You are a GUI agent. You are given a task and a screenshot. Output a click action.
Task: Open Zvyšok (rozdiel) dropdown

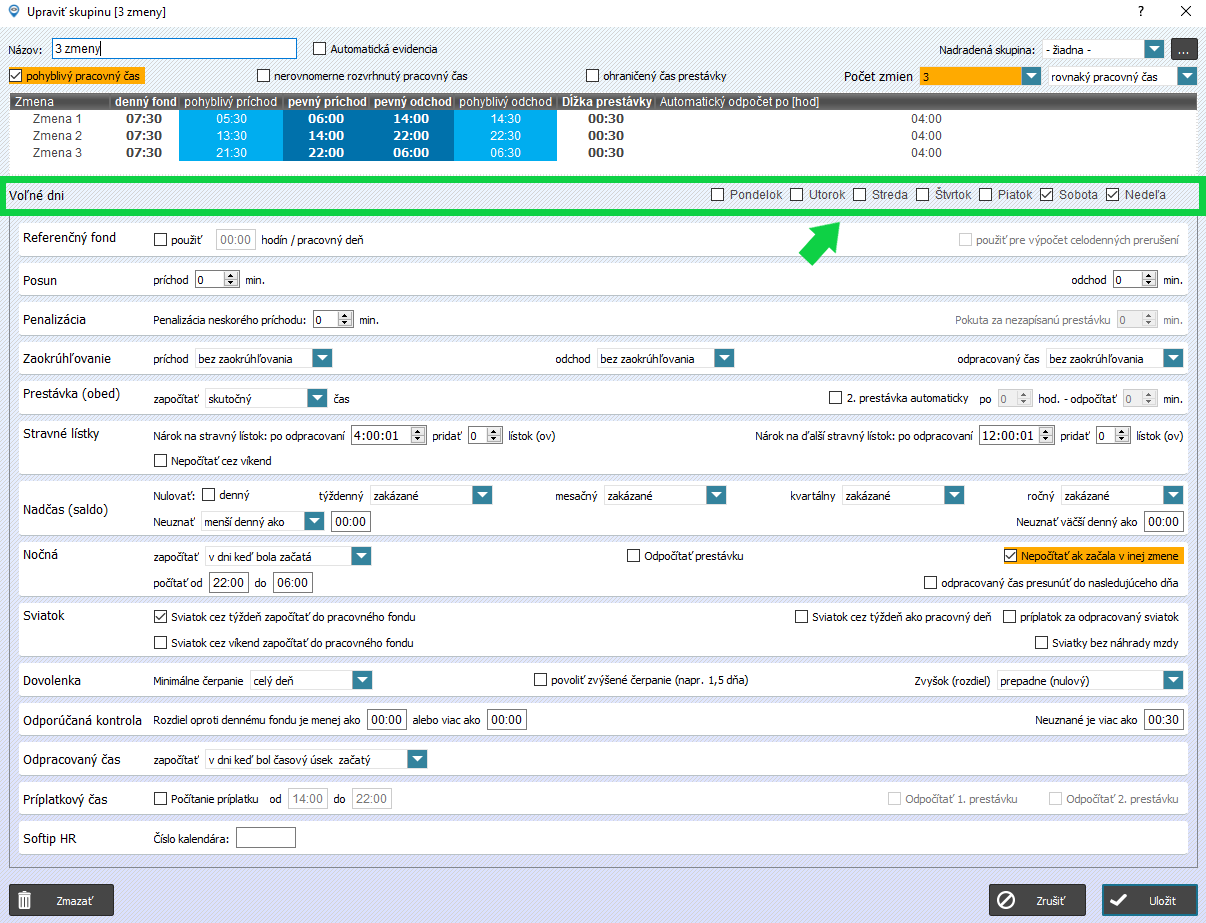[1174, 680]
